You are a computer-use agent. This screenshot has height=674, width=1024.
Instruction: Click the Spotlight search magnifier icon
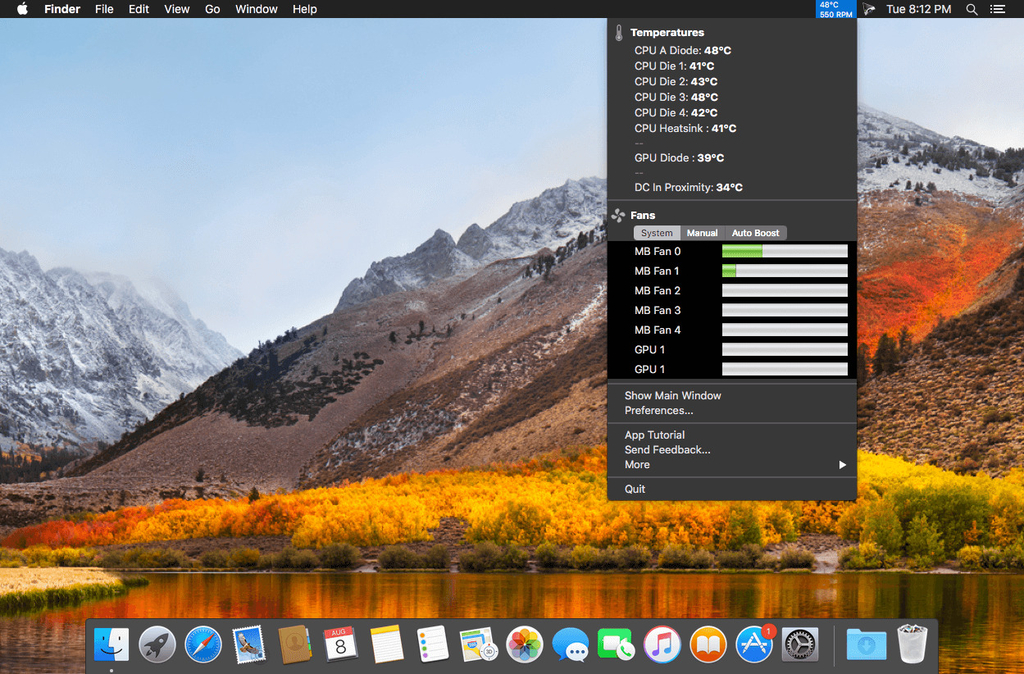pyautogui.click(x=972, y=9)
